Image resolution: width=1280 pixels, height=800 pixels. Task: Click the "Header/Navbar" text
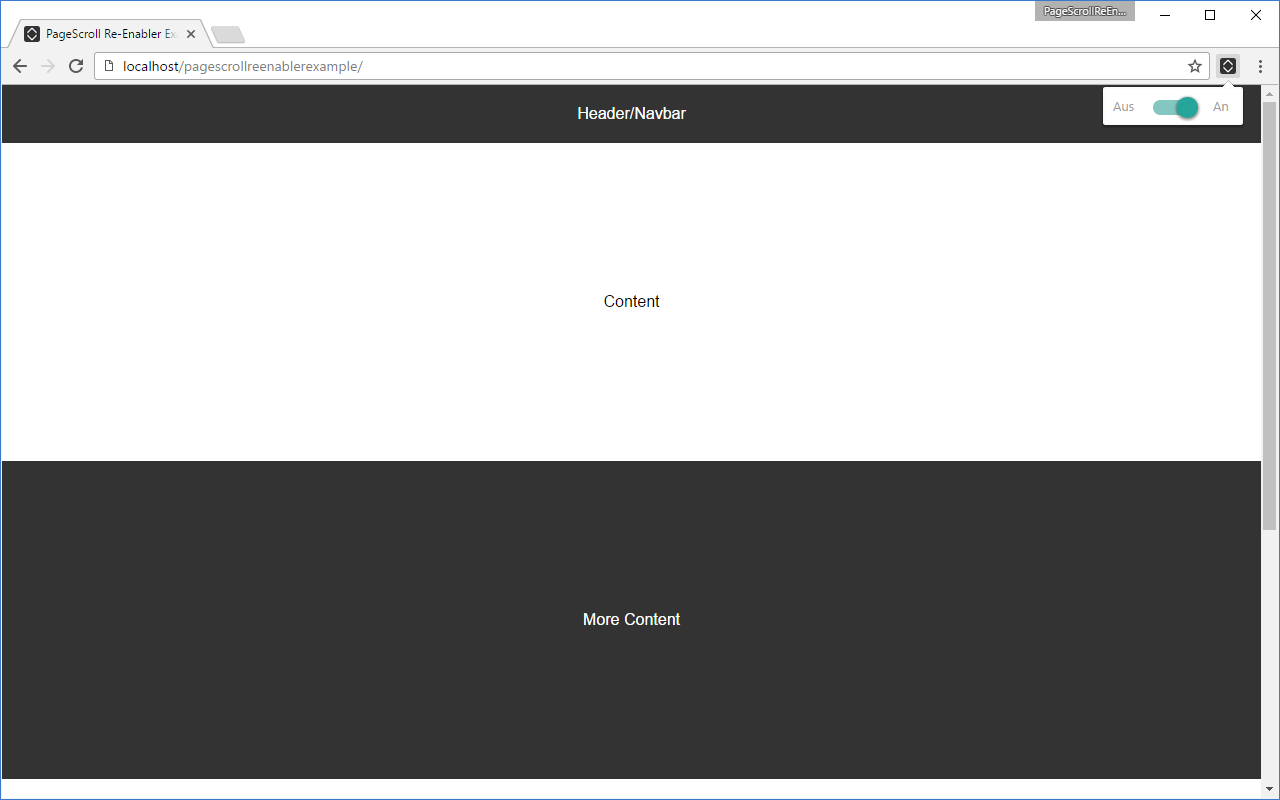pos(631,114)
